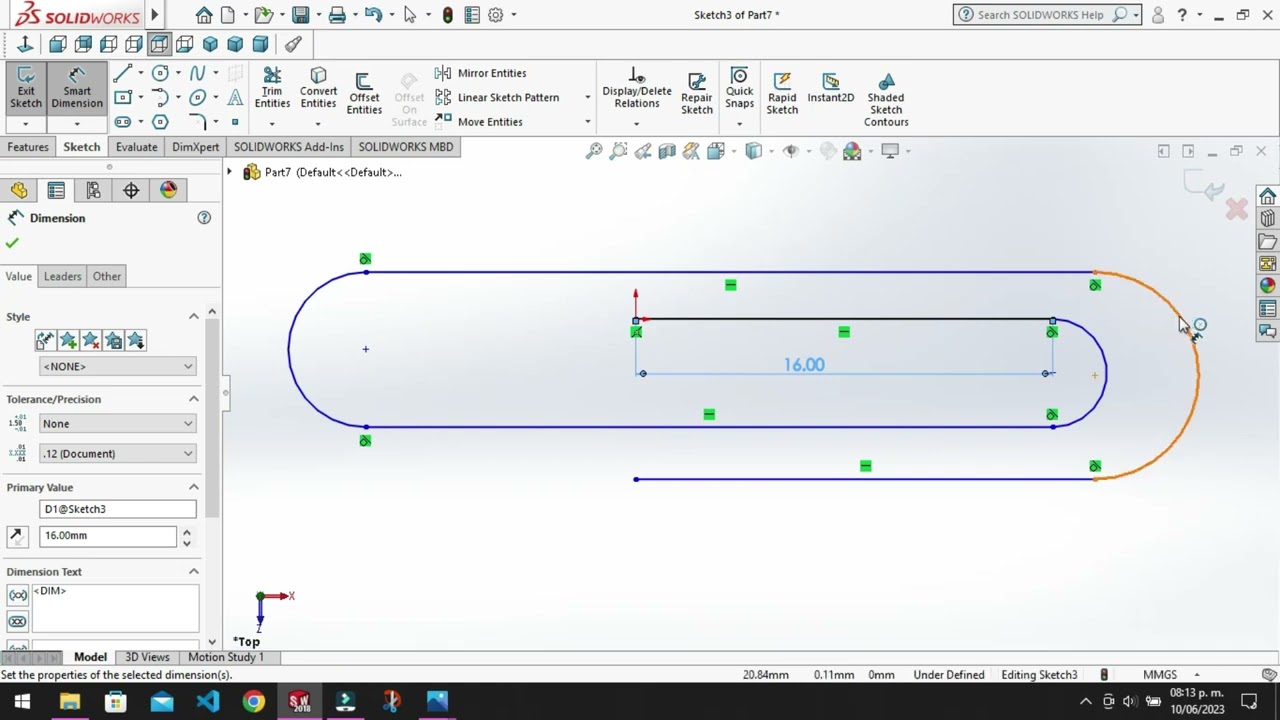The image size is (1280, 720).
Task: Click the primary value 16.00mm field
Action: point(108,535)
